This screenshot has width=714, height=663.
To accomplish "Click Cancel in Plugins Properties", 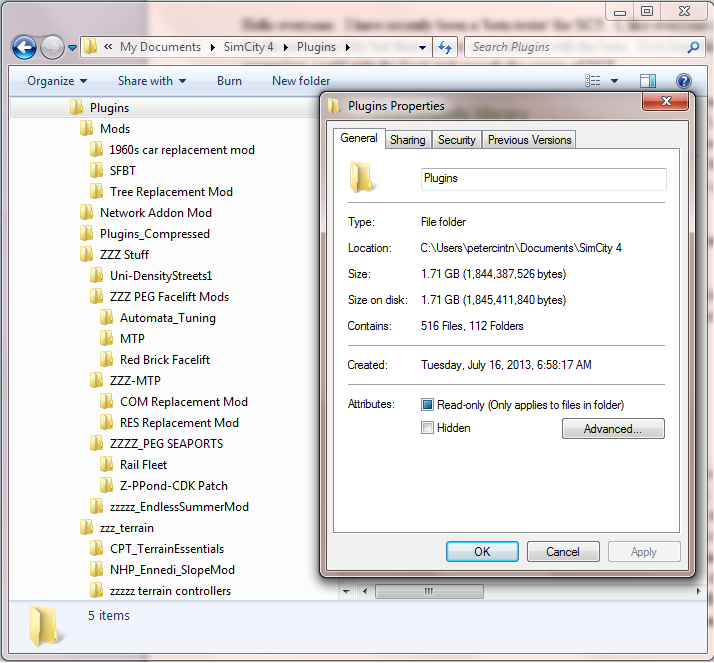I will (x=563, y=551).
